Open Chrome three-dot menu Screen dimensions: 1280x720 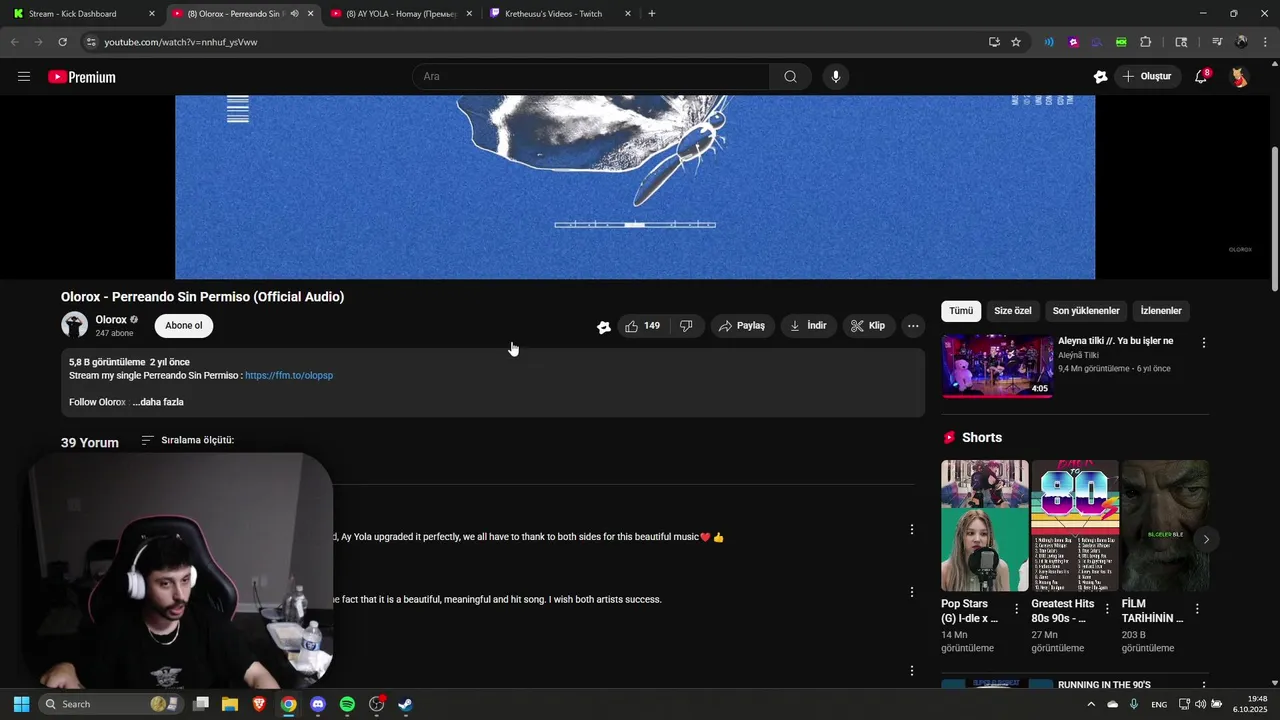coord(1263,42)
